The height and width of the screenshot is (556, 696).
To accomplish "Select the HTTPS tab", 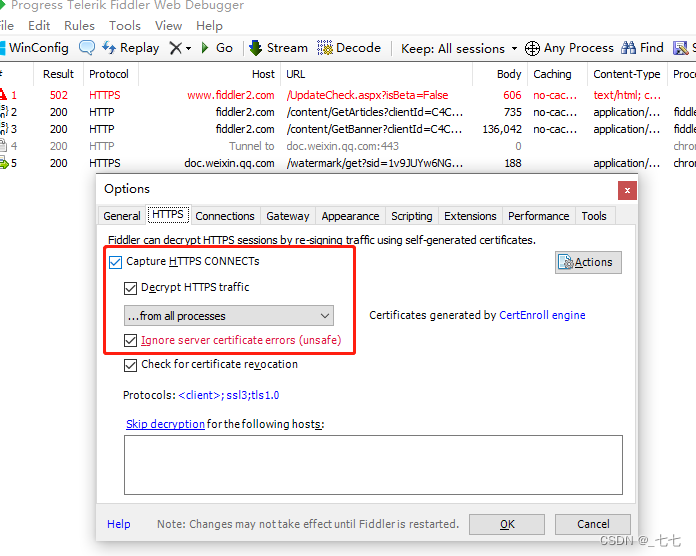I will [x=168, y=214].
